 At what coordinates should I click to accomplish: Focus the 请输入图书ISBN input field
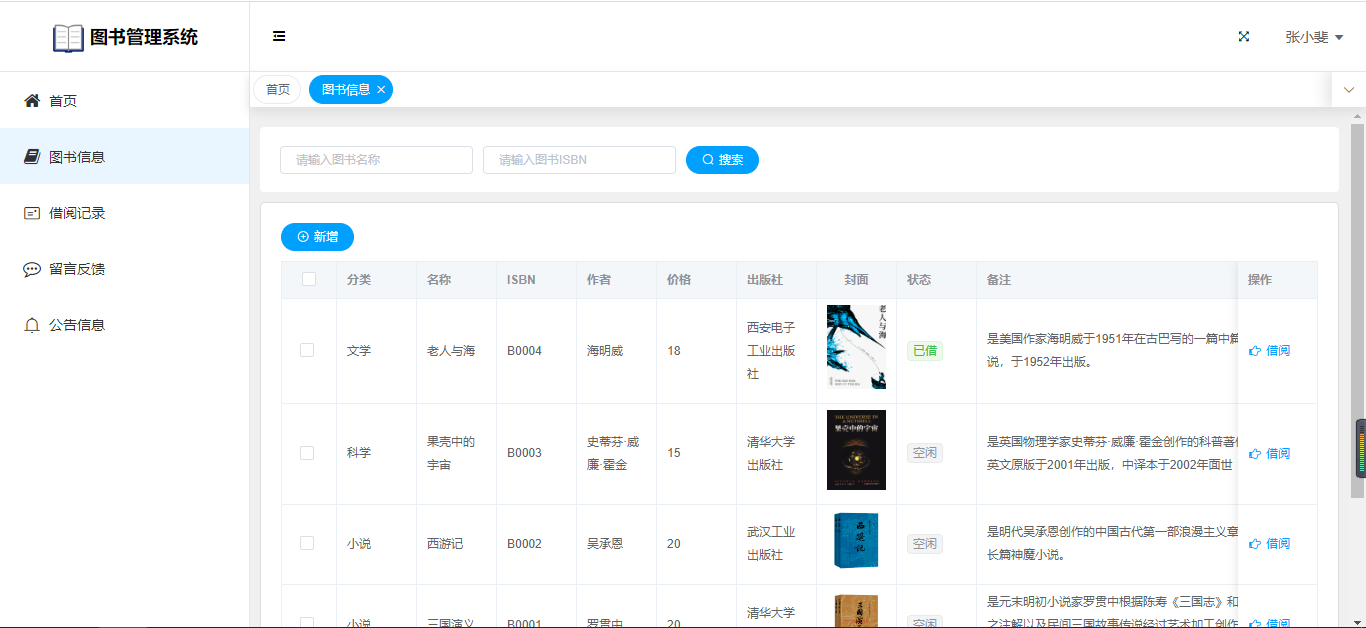579,160
